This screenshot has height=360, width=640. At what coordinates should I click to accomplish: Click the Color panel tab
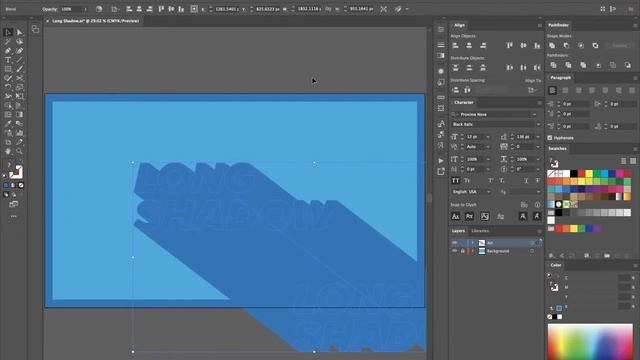click(556, 265)
